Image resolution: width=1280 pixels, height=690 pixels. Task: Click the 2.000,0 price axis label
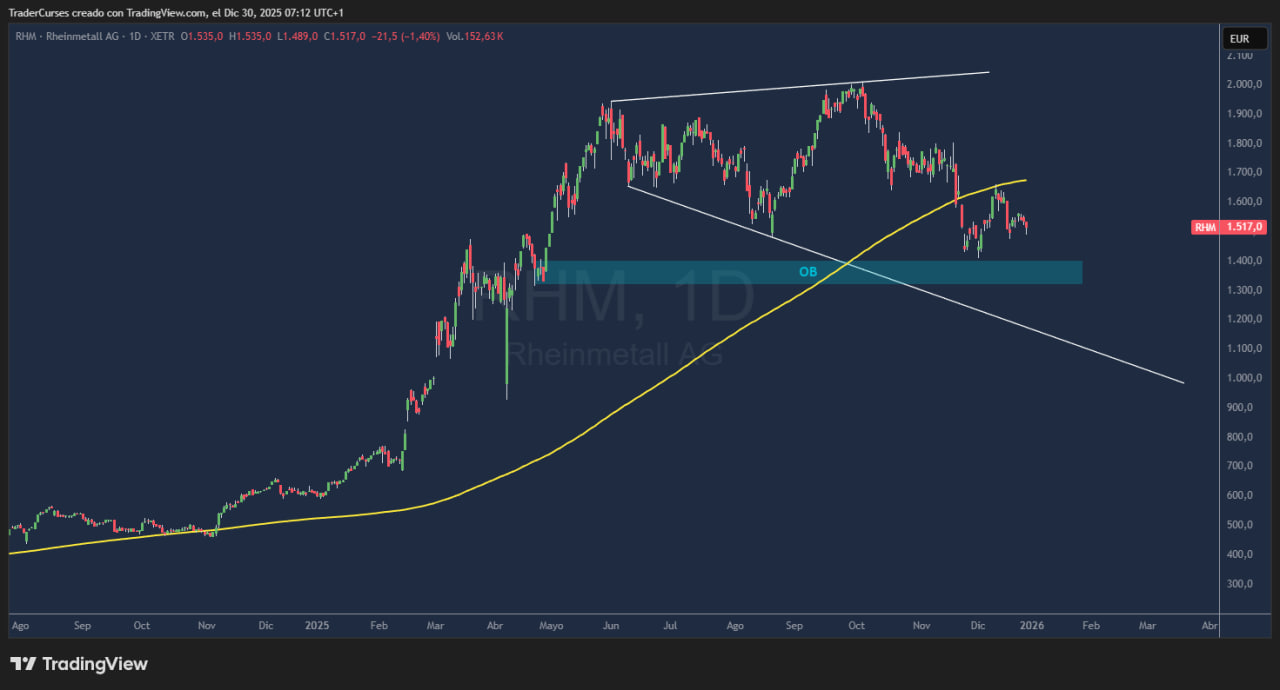click(1241, 84)
